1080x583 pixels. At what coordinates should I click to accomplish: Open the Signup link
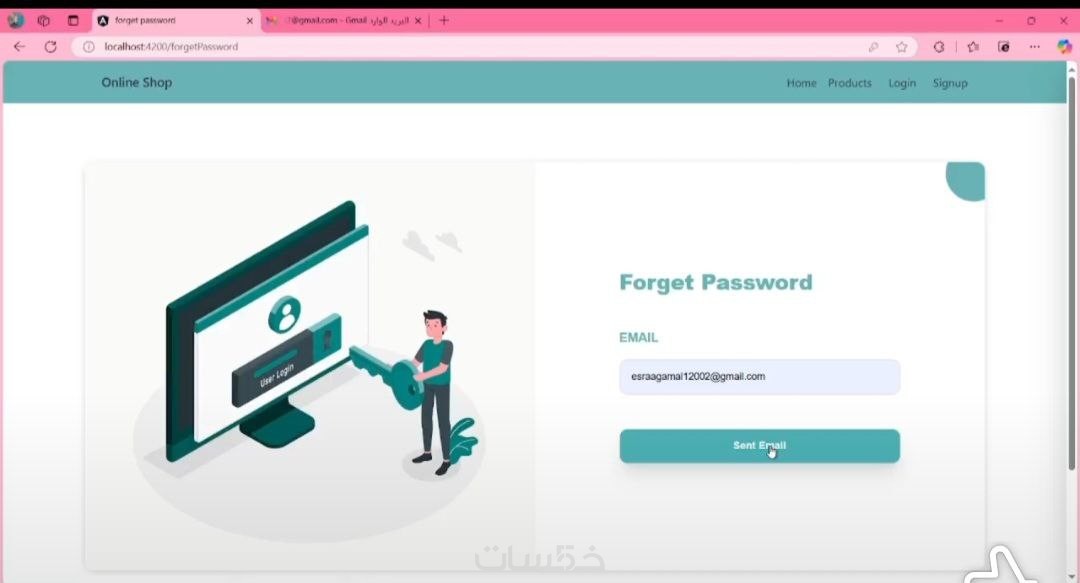(x=950, y=83)
